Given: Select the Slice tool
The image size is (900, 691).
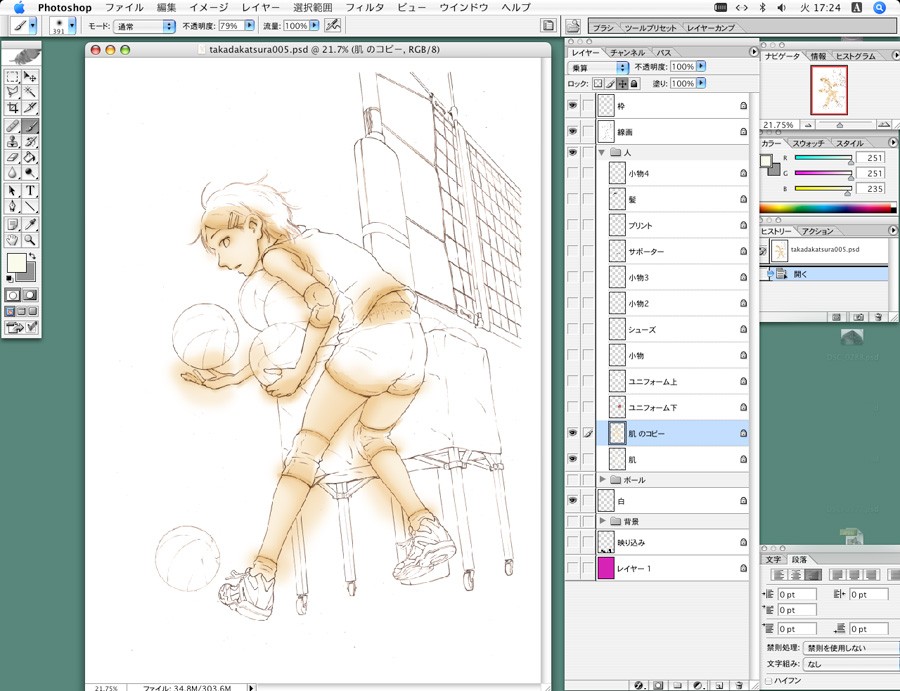Looking at the screenshot, I should pyautogui.click(x=30, y=107).
